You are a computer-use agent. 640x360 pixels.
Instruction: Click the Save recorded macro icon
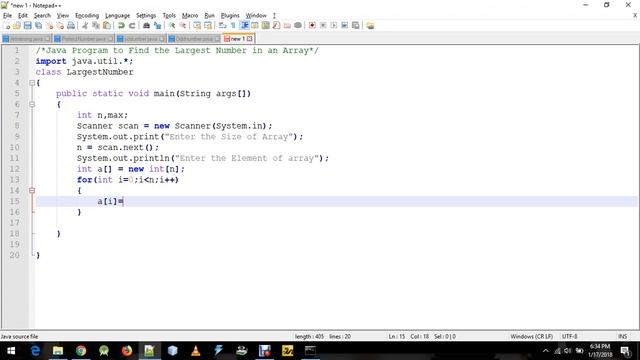tap(356, 26)
